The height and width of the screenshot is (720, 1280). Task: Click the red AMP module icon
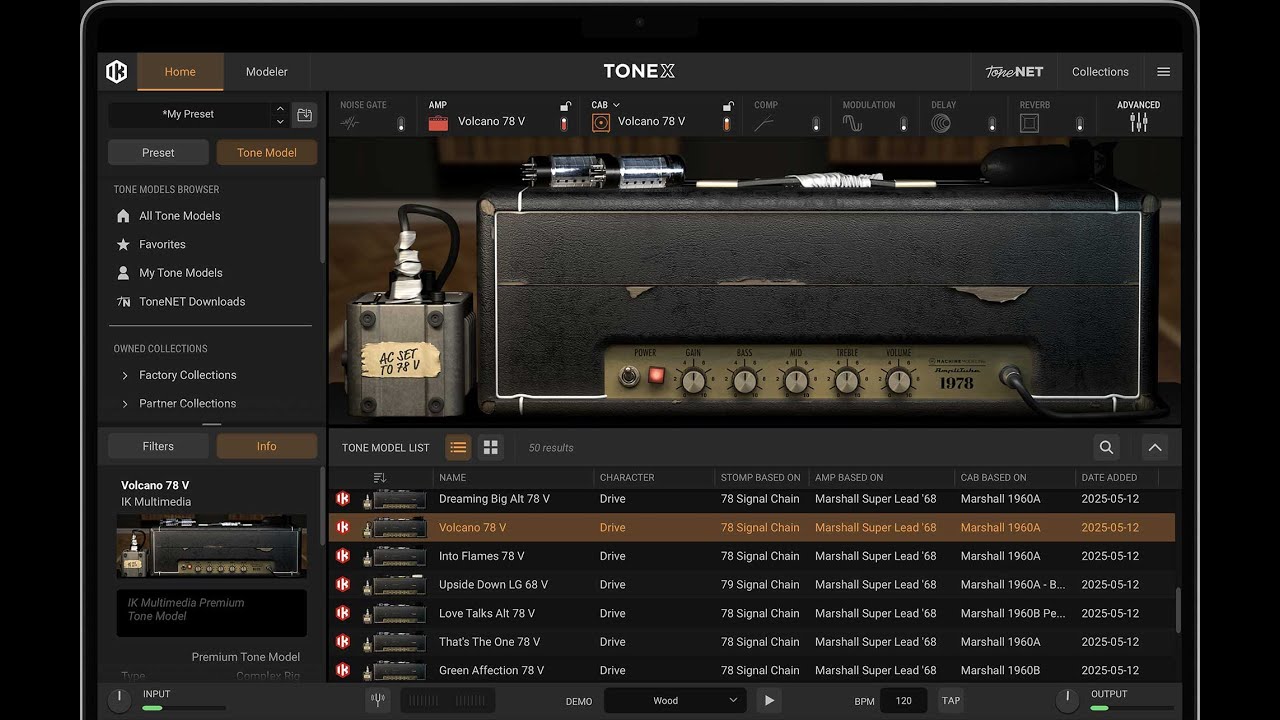click(438, 123)
